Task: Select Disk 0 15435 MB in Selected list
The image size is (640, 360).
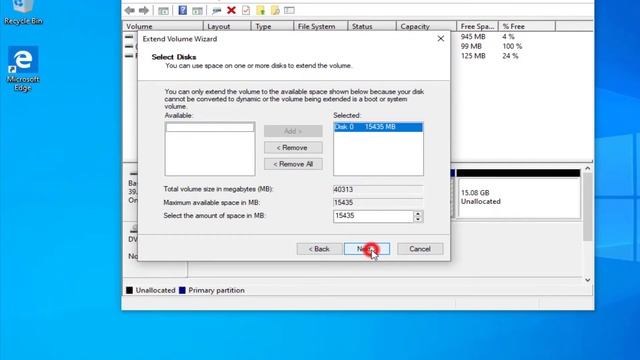Action: [x=378, y=127]
